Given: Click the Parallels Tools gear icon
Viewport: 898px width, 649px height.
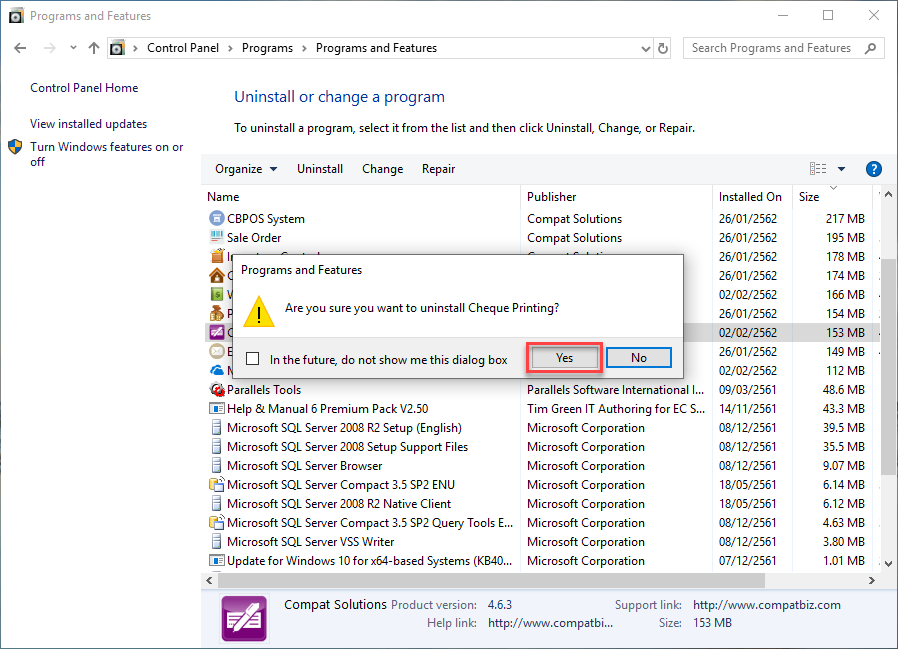Looking at the screenshot, I should point(216,390).
